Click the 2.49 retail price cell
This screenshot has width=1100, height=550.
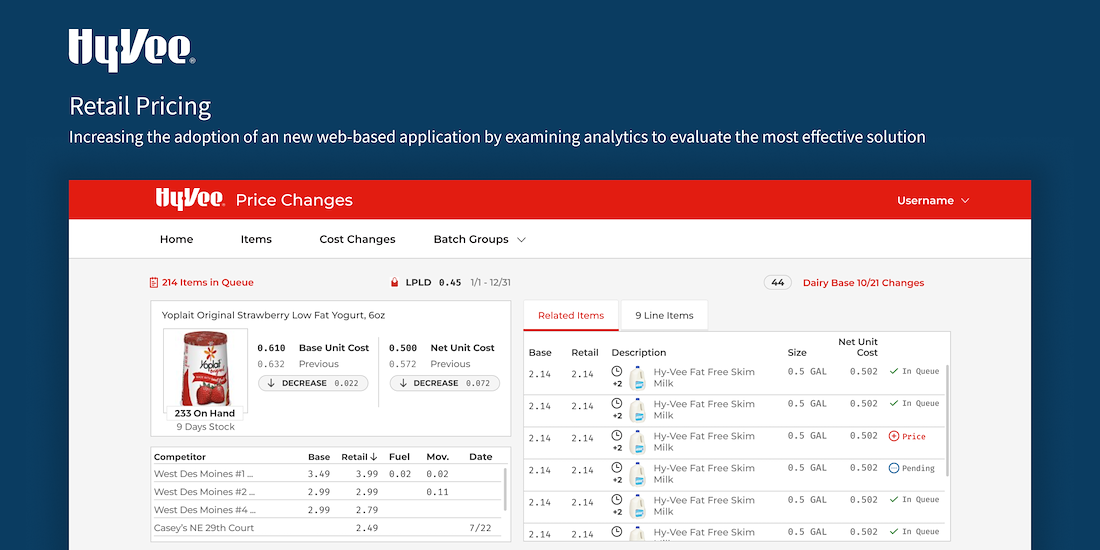coord(367,528)
